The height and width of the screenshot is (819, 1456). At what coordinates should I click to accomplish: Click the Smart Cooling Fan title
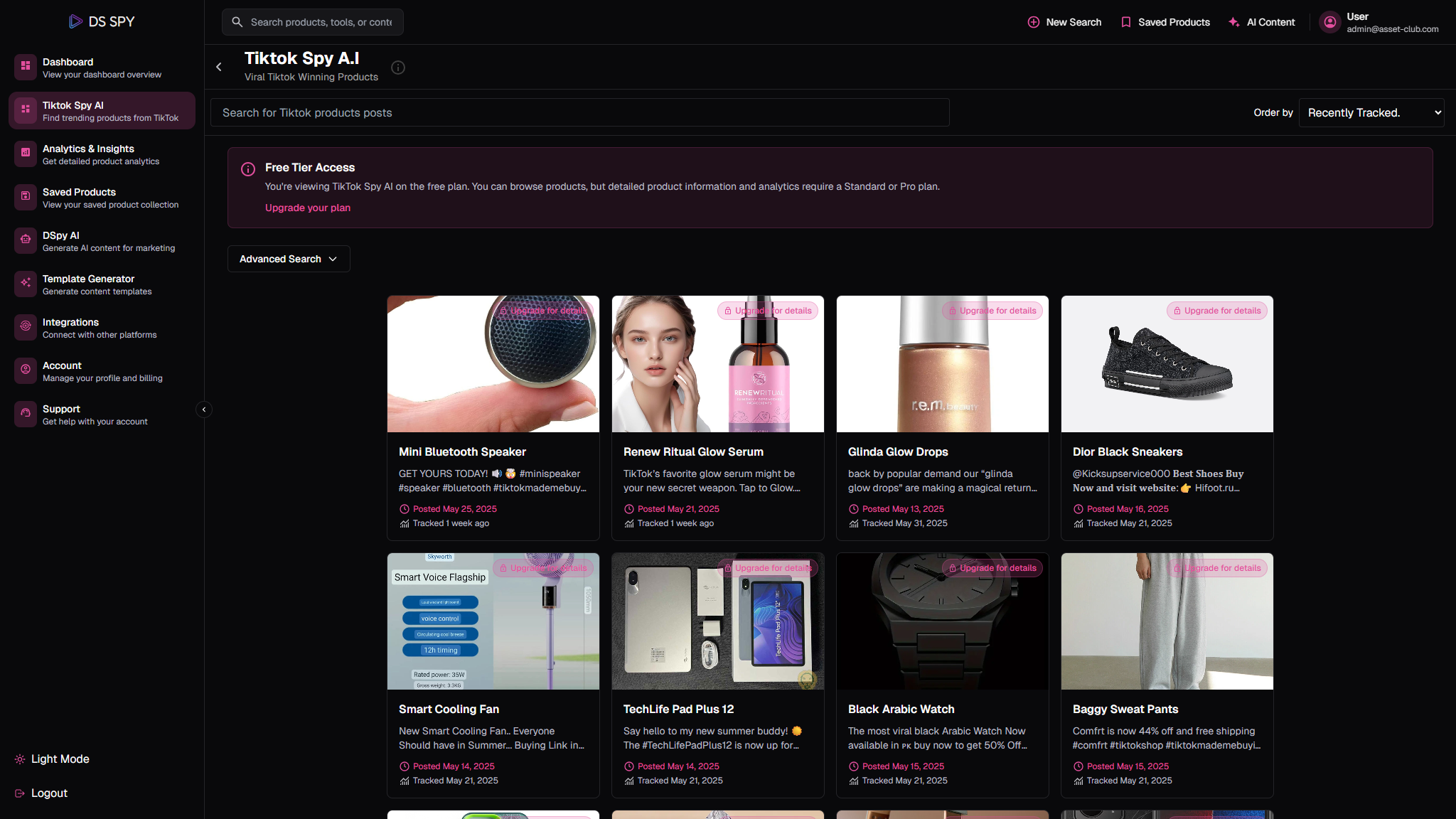(449, 709)
